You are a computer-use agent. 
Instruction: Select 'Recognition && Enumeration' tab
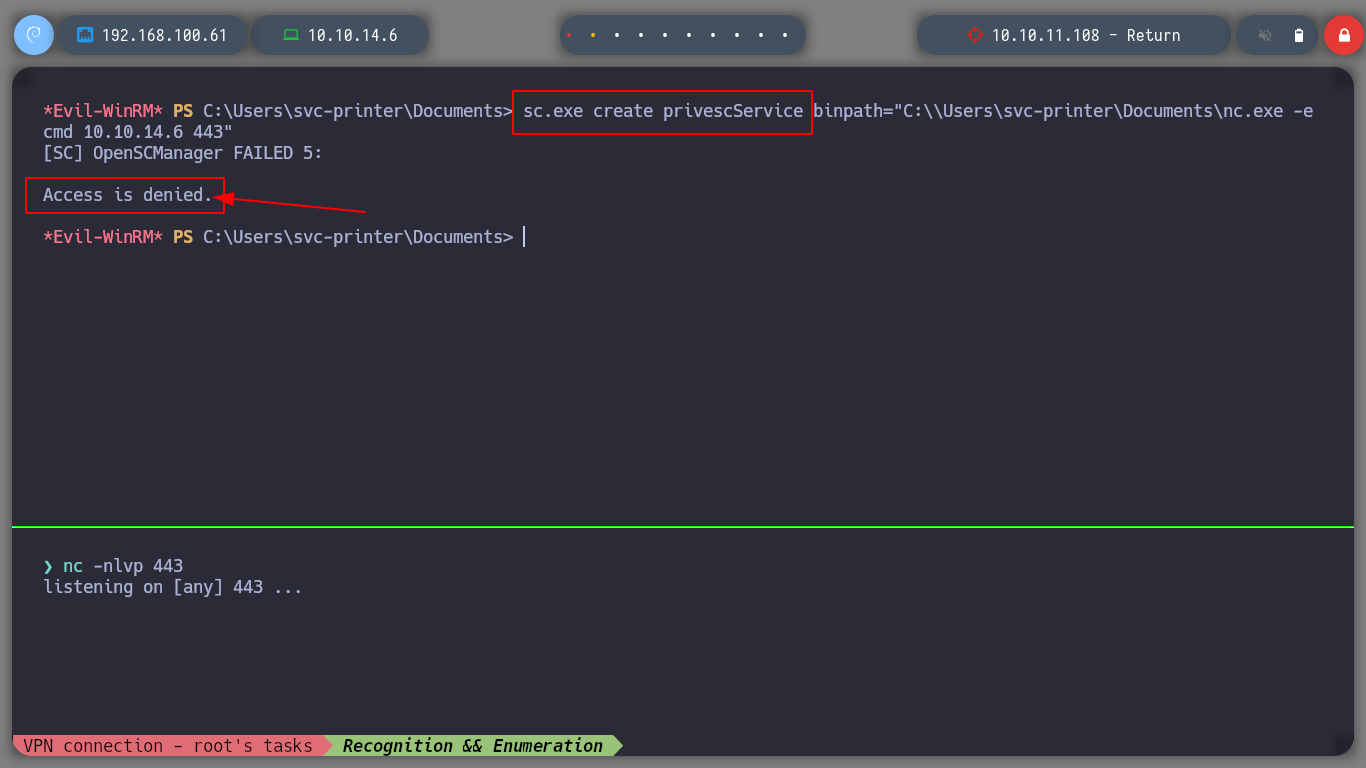tap(473, 746)
